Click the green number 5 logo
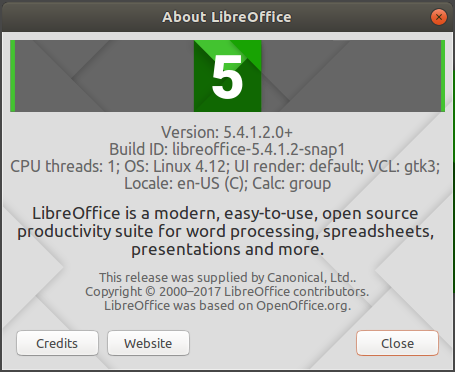 click(x=227, y=76)
